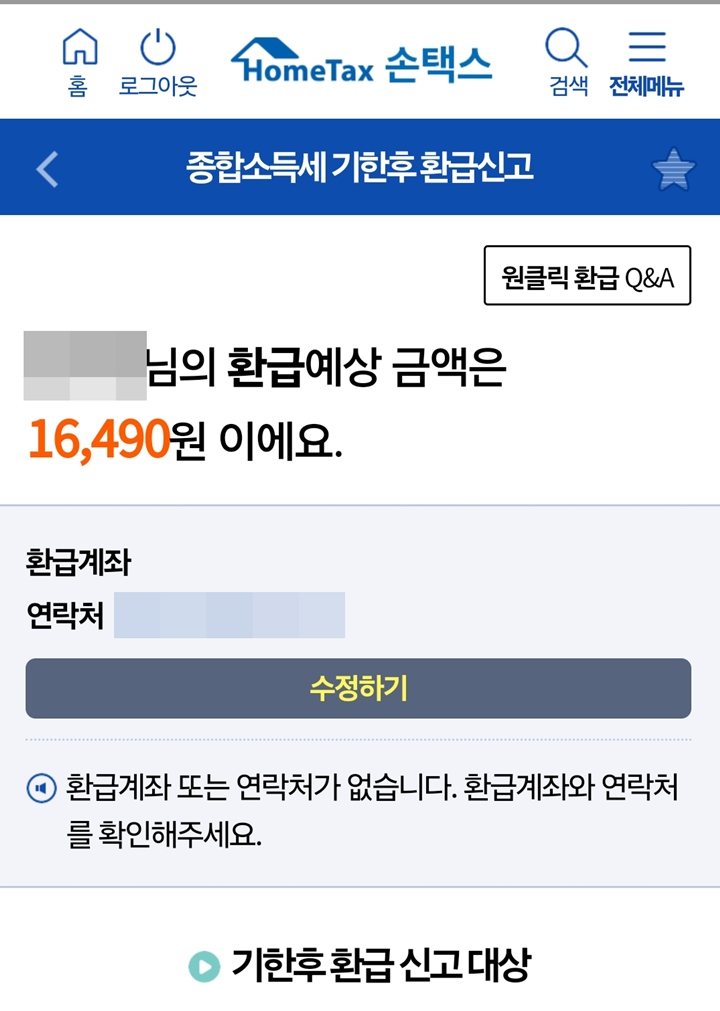720x1011 pixels.
Task: Tap the Home icon in top toolbar
Action: pos(78,48)
